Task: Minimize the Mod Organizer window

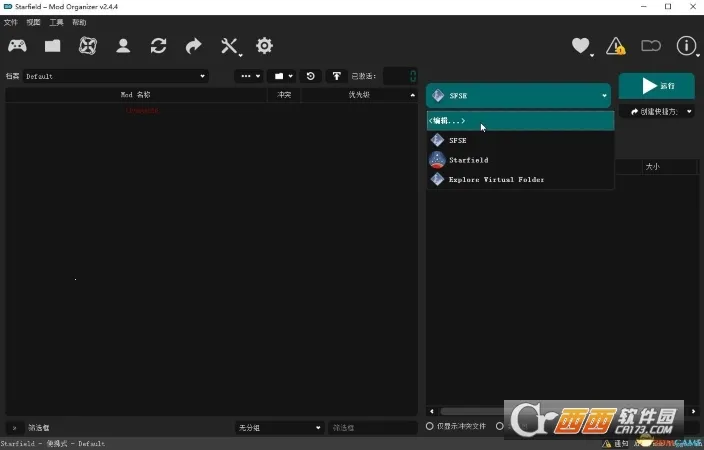Action: point(643,7)
